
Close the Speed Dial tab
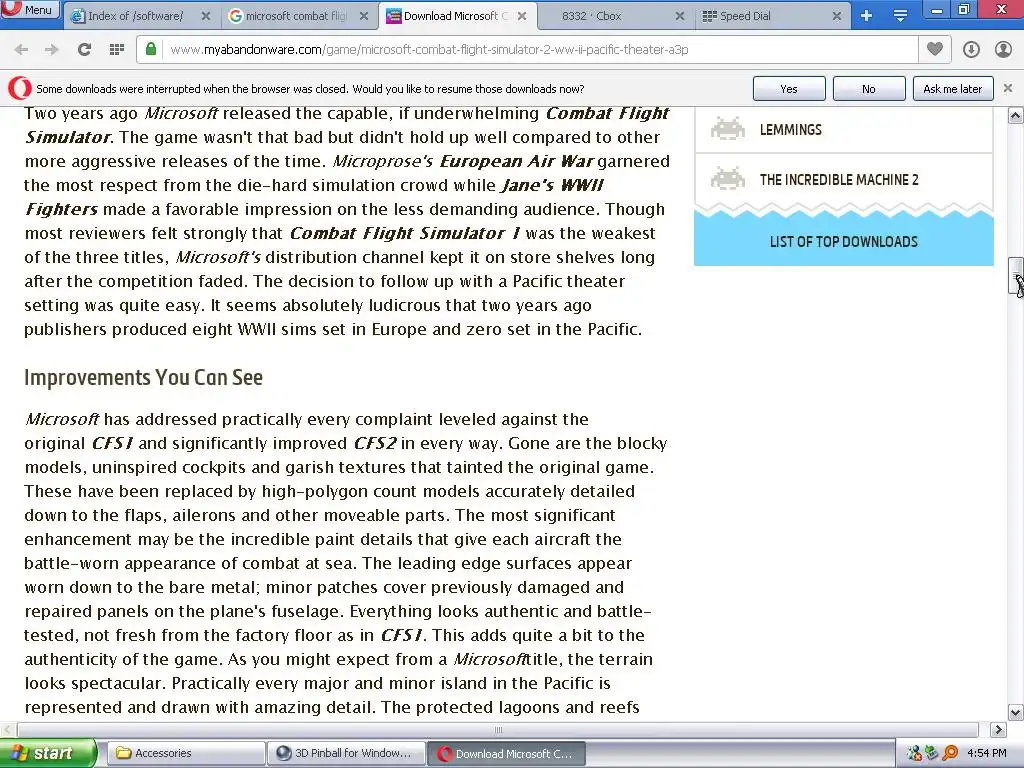837,16
